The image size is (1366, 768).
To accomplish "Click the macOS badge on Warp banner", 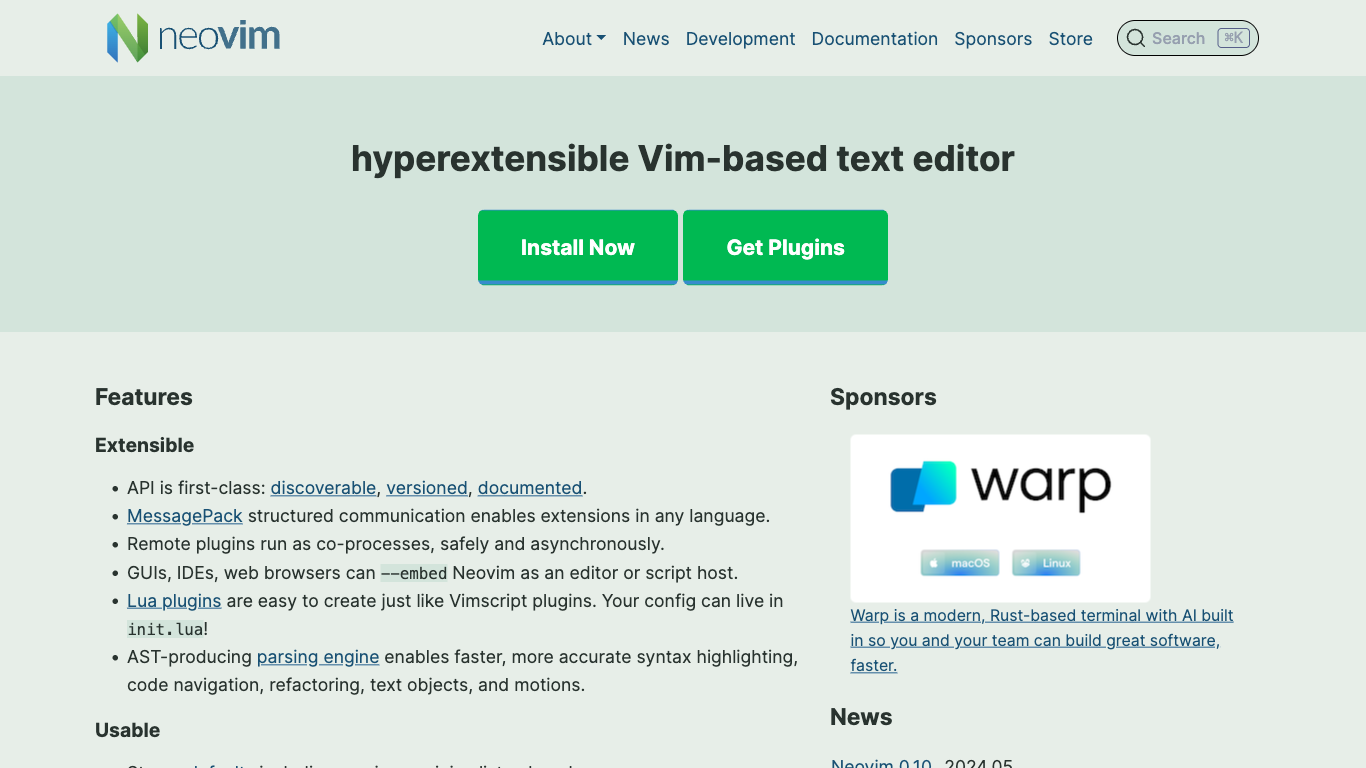I will pyautogui.click(x=960, y=563).
